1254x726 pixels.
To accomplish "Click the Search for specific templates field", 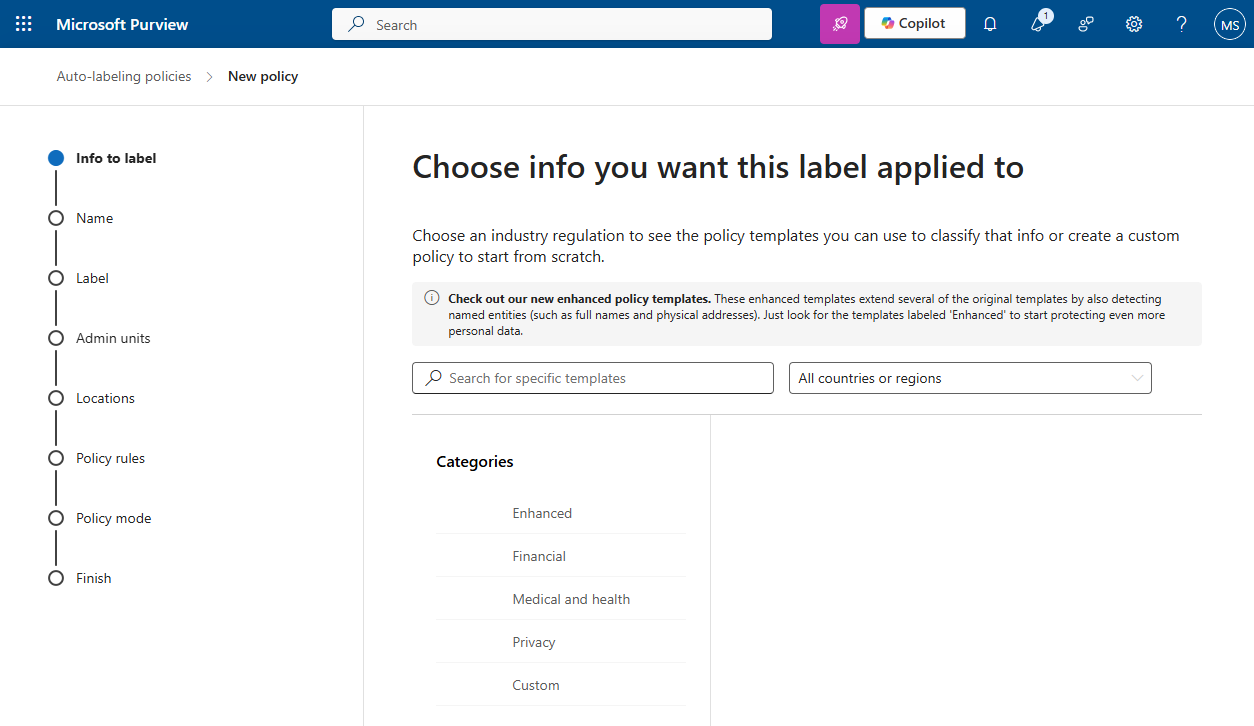I will [x=592, y=378].
